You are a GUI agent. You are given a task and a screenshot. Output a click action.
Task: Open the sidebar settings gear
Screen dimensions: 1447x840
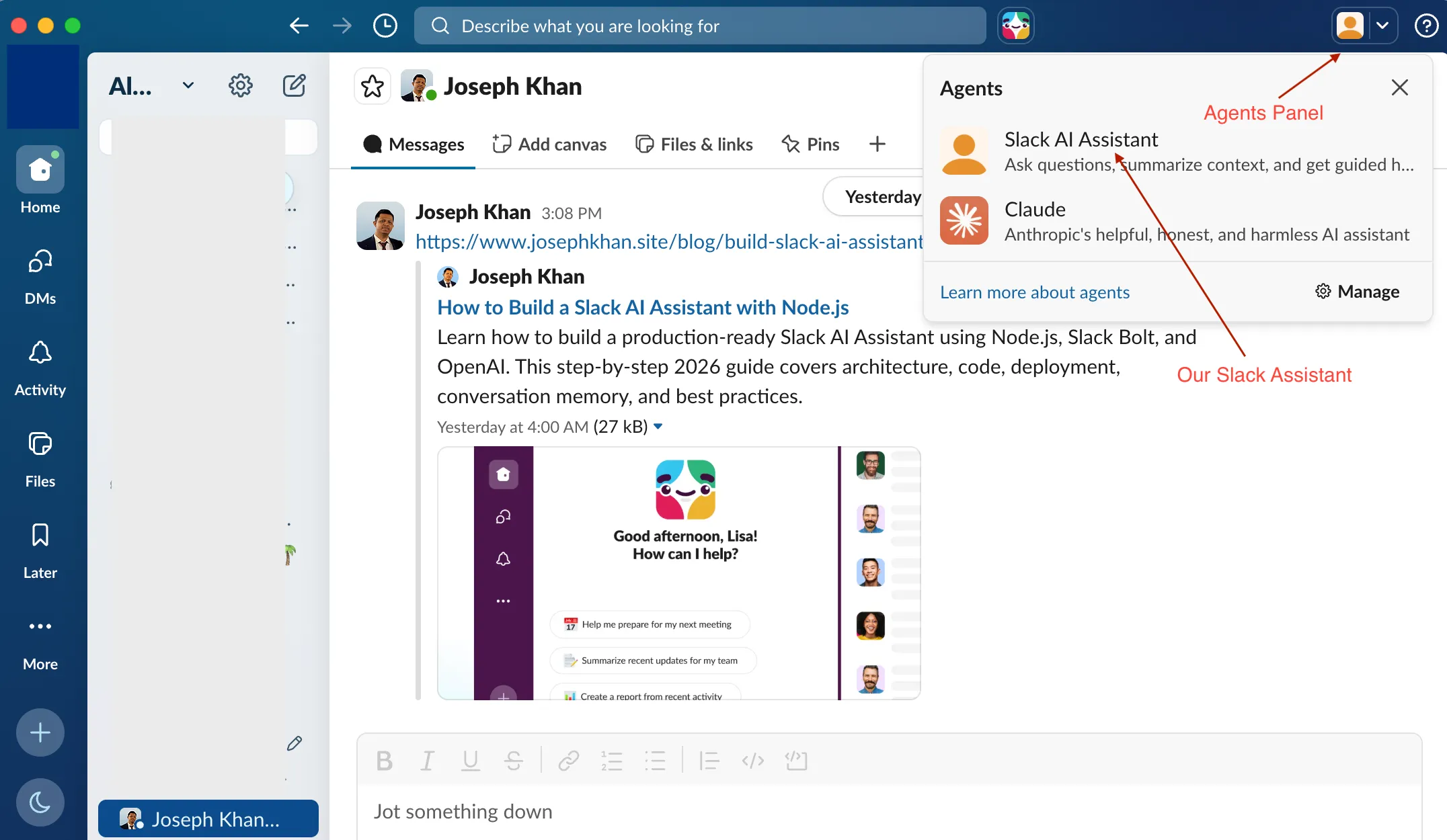coord(240,86)
